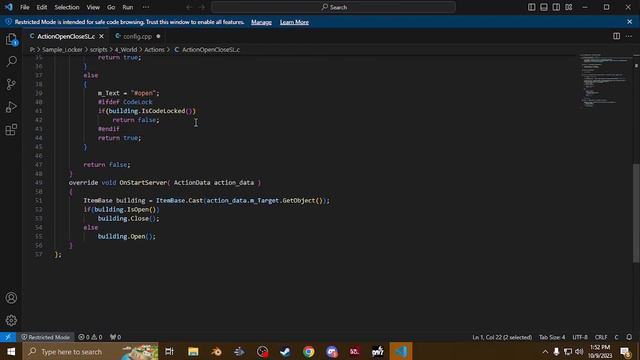Click the remote window indicator in status bar
This screenshot has height=360, width=640.
[8, 337]
